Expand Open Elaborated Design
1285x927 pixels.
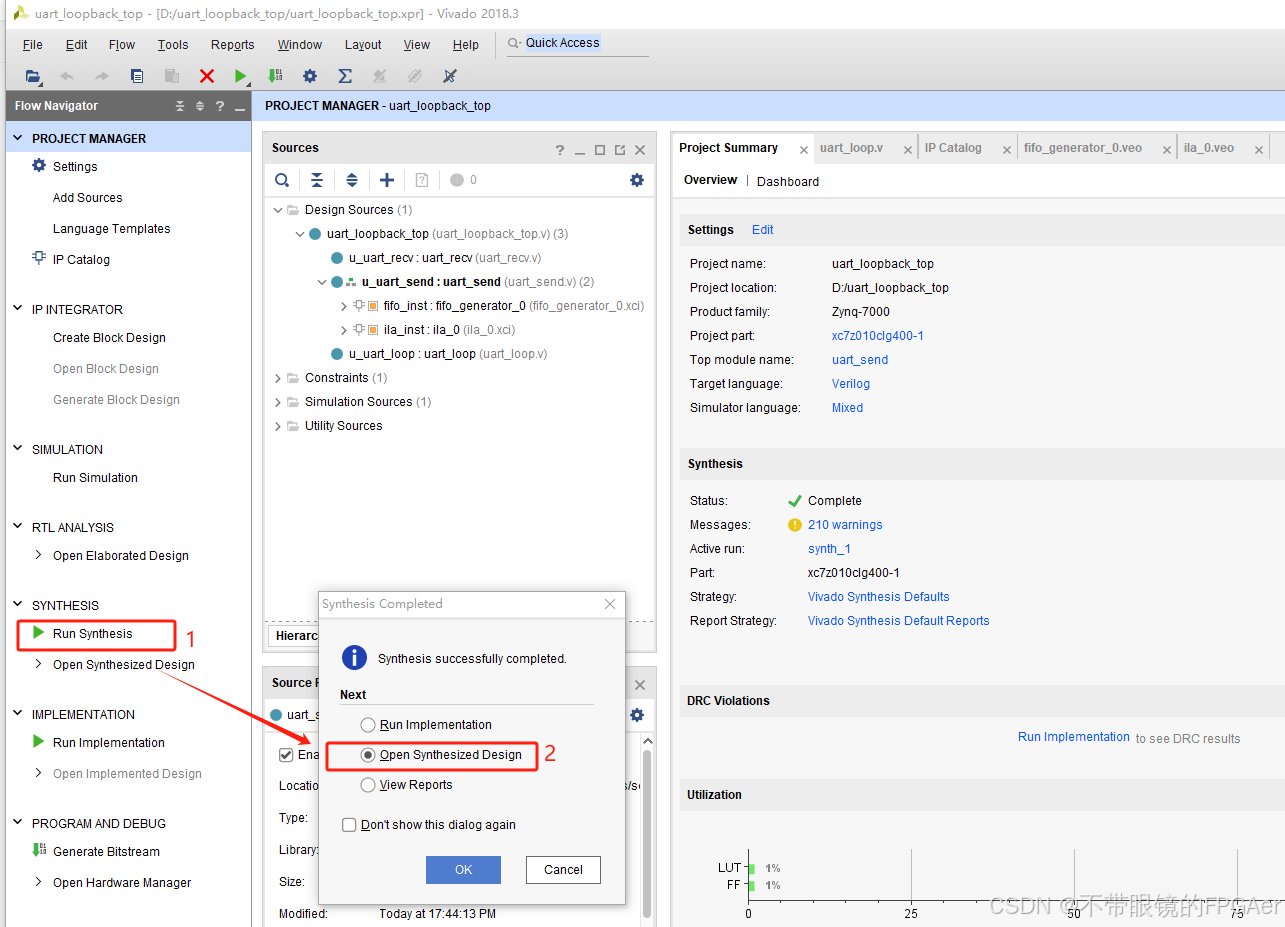point(38,555)
